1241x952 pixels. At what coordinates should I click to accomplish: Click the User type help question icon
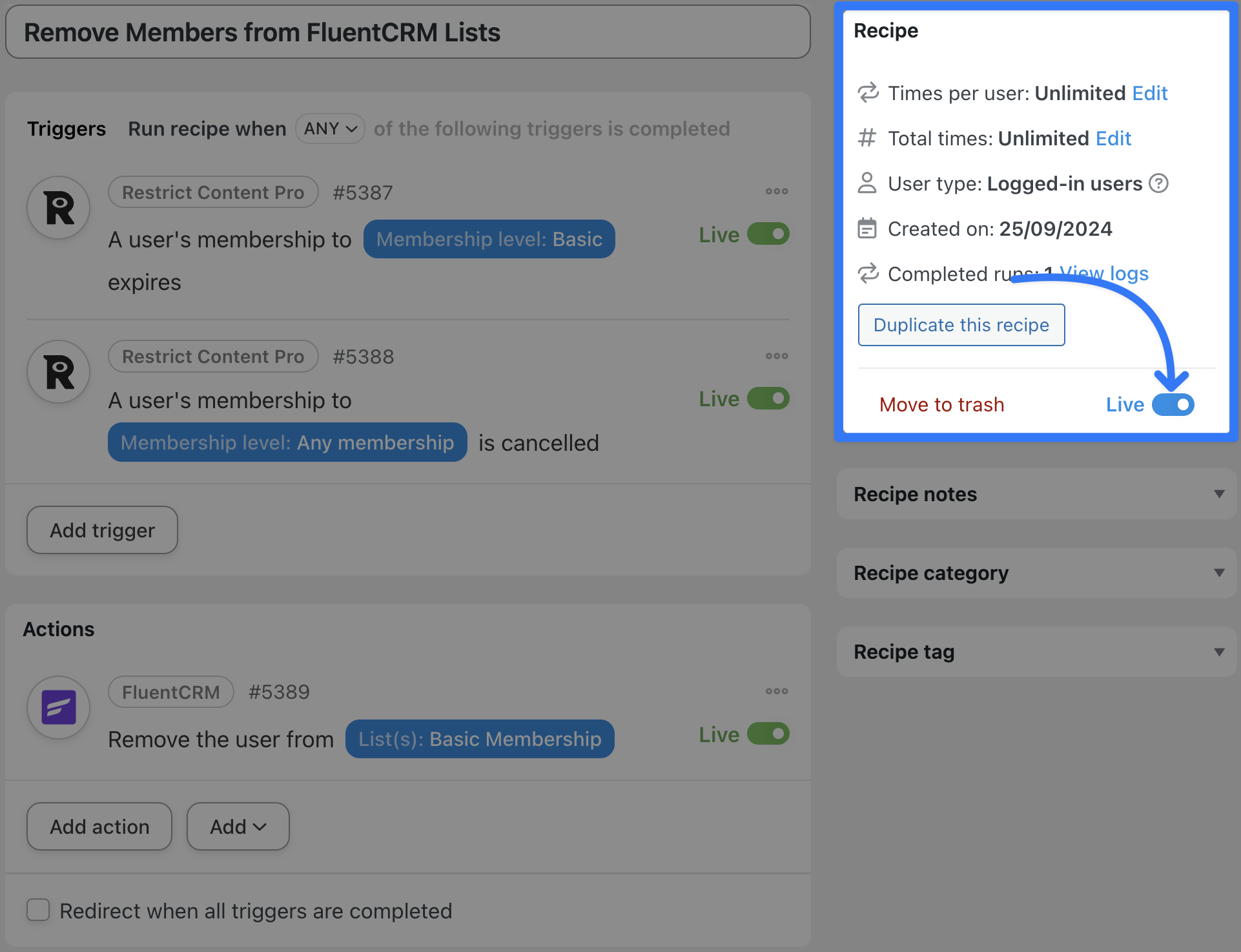click(x=1159, y=184)
